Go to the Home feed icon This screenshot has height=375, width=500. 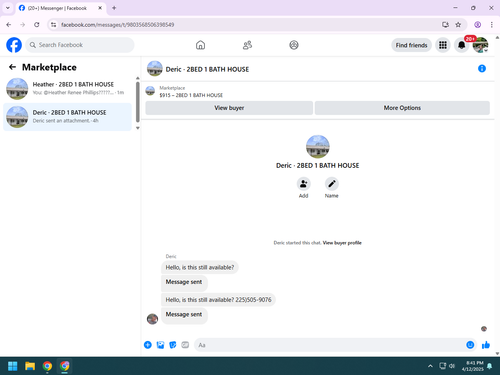[x=200, y=45]
